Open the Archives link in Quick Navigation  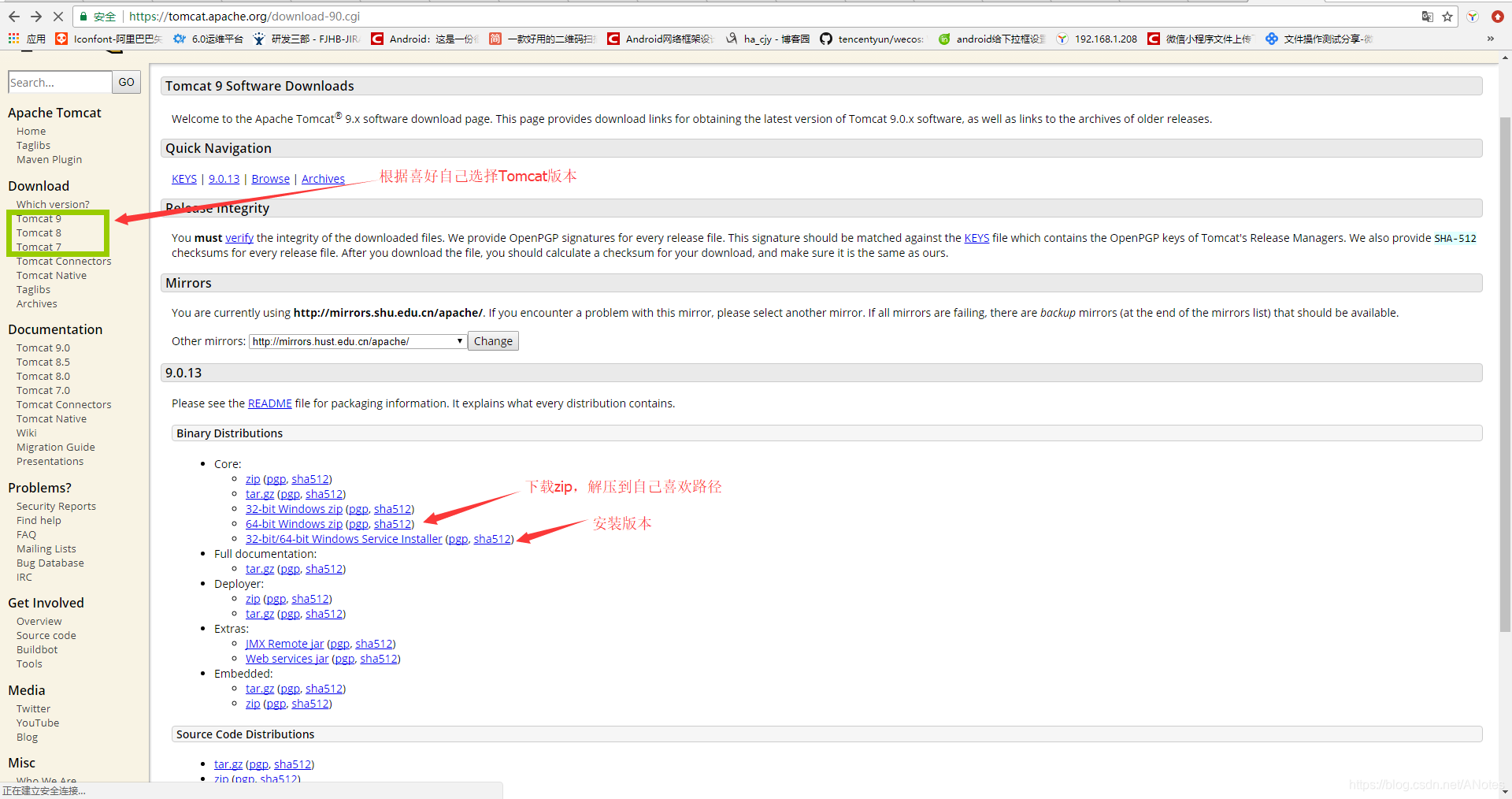coord(323,179)
